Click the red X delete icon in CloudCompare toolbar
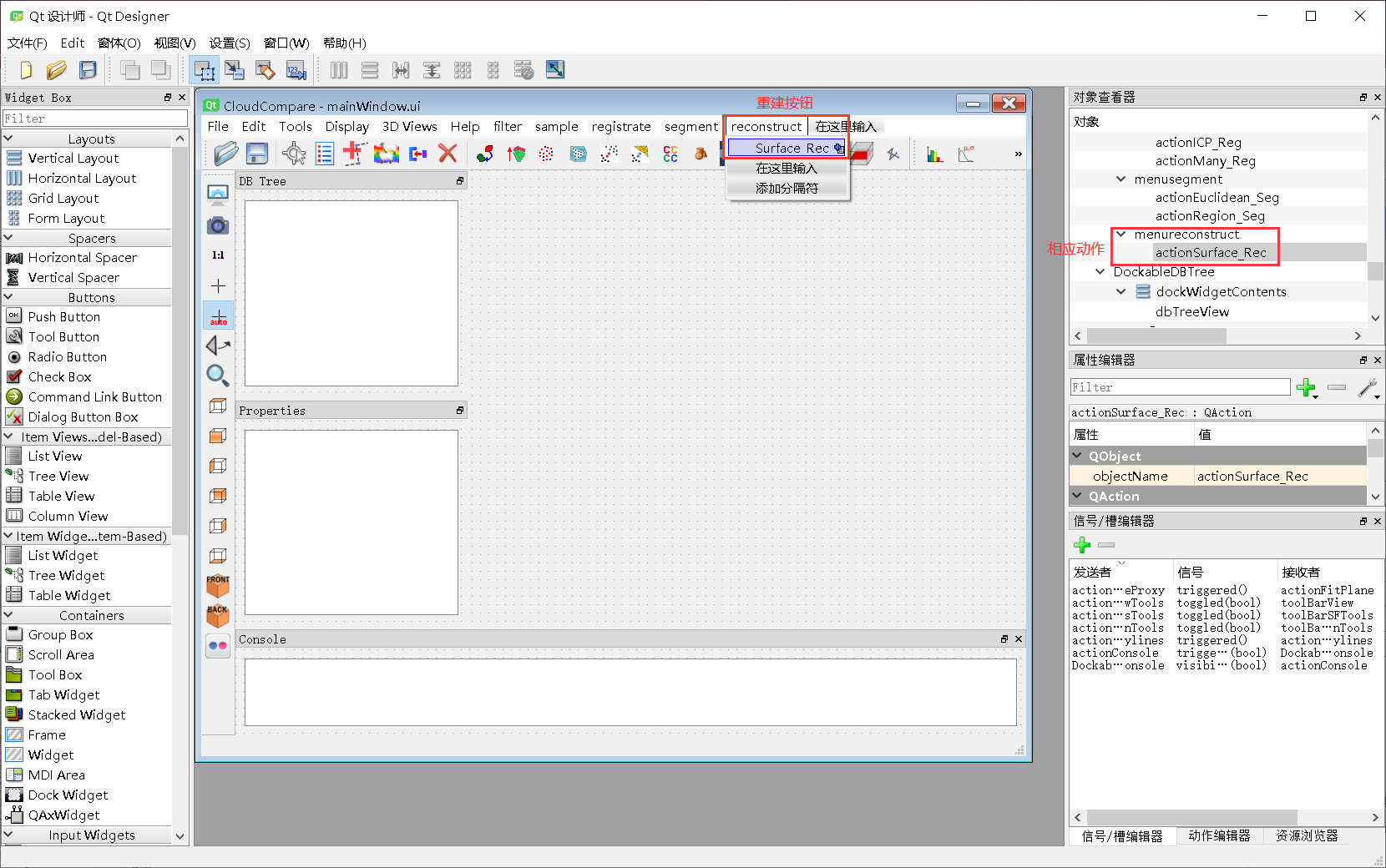This screenshot has height=868, width=1386. [x=448, y=154]
